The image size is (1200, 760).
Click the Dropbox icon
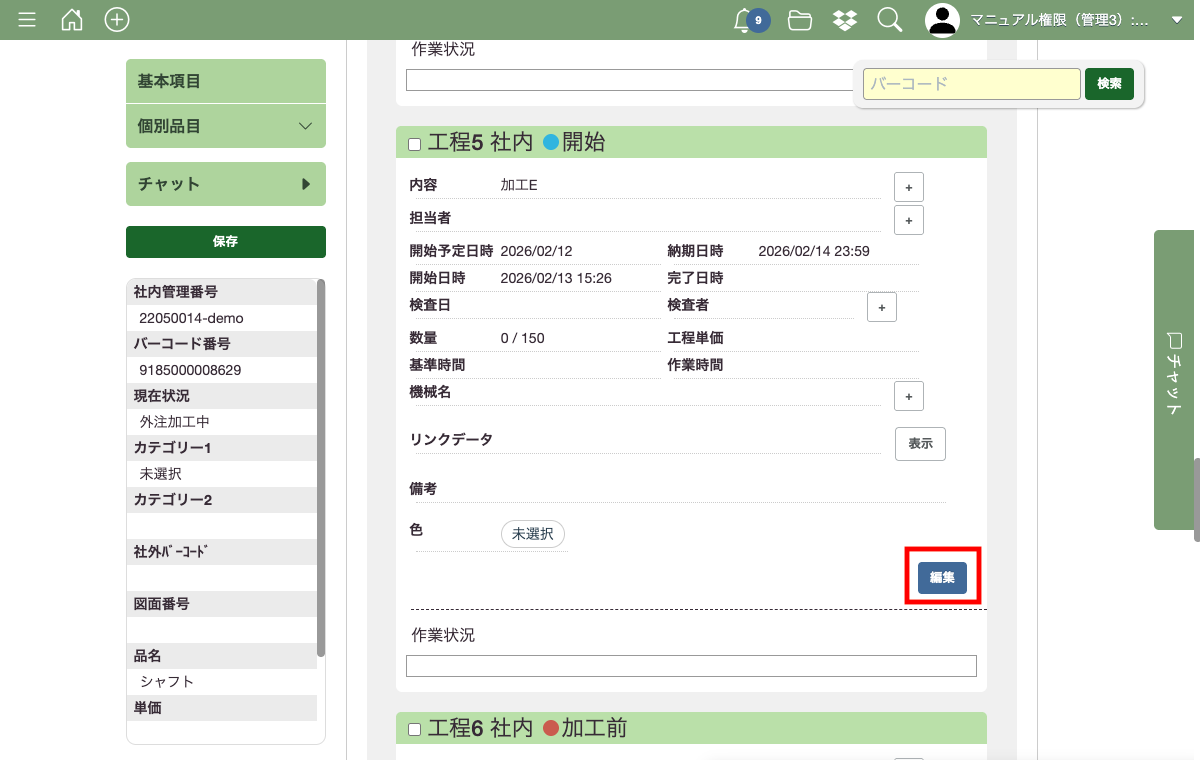[x=845, y=20]
